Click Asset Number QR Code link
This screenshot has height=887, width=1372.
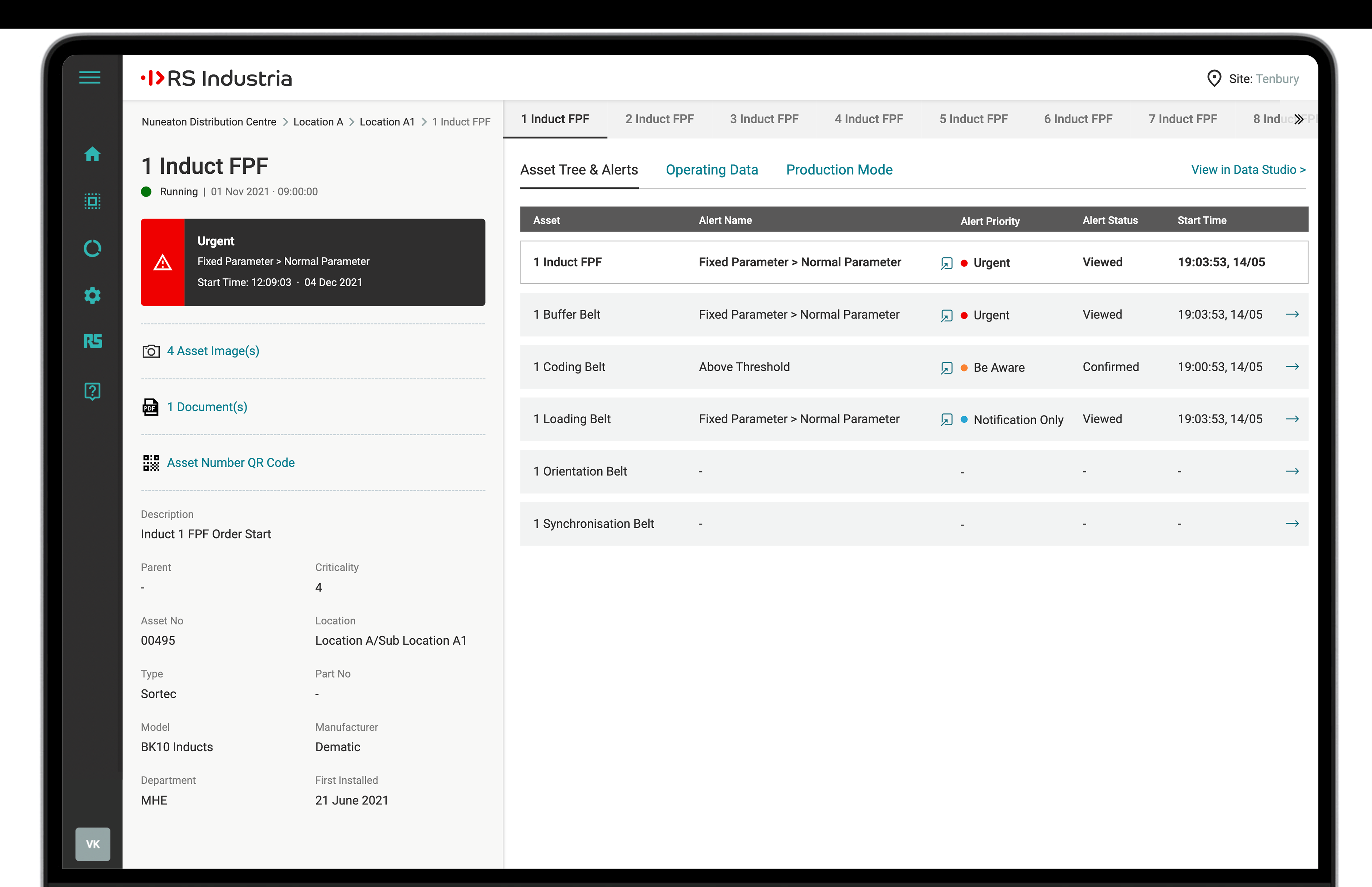tap(230, 462)
